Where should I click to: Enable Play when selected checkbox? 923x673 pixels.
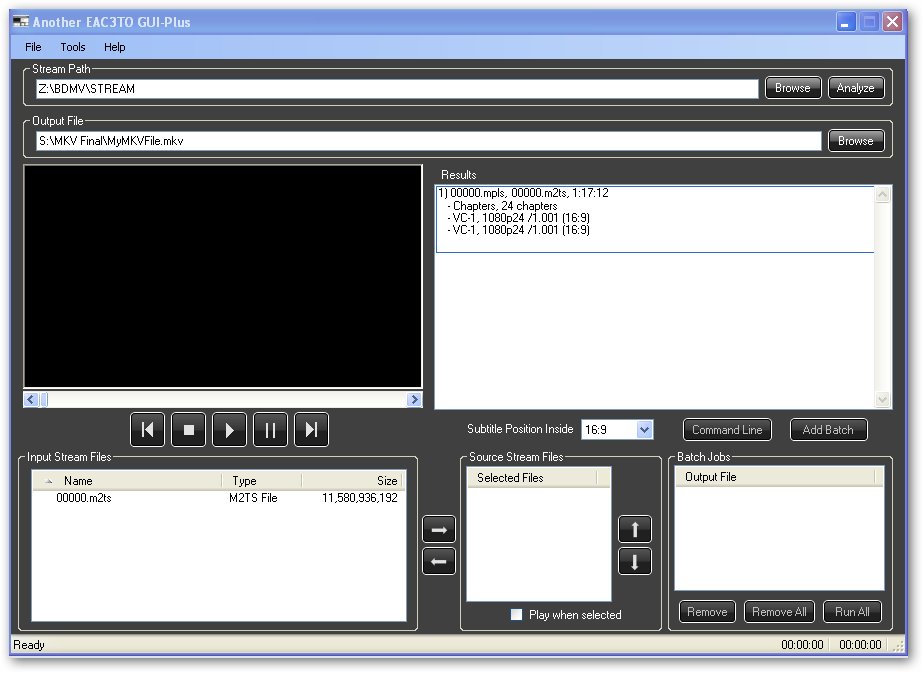coord(516,615)
